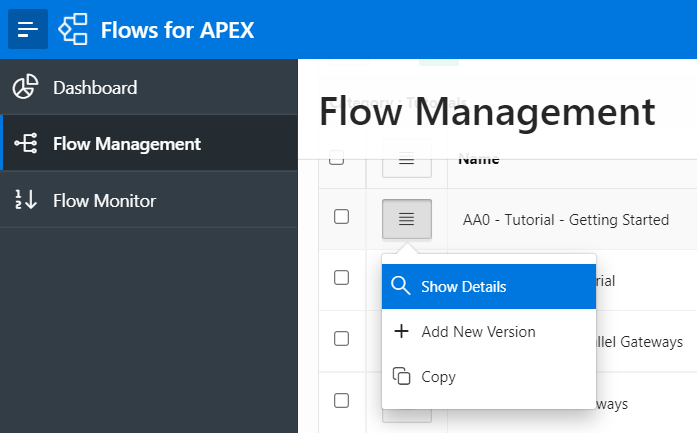Tick the checkbox for AA0 Tutorial Getting Started

click(x=341, y=217)
